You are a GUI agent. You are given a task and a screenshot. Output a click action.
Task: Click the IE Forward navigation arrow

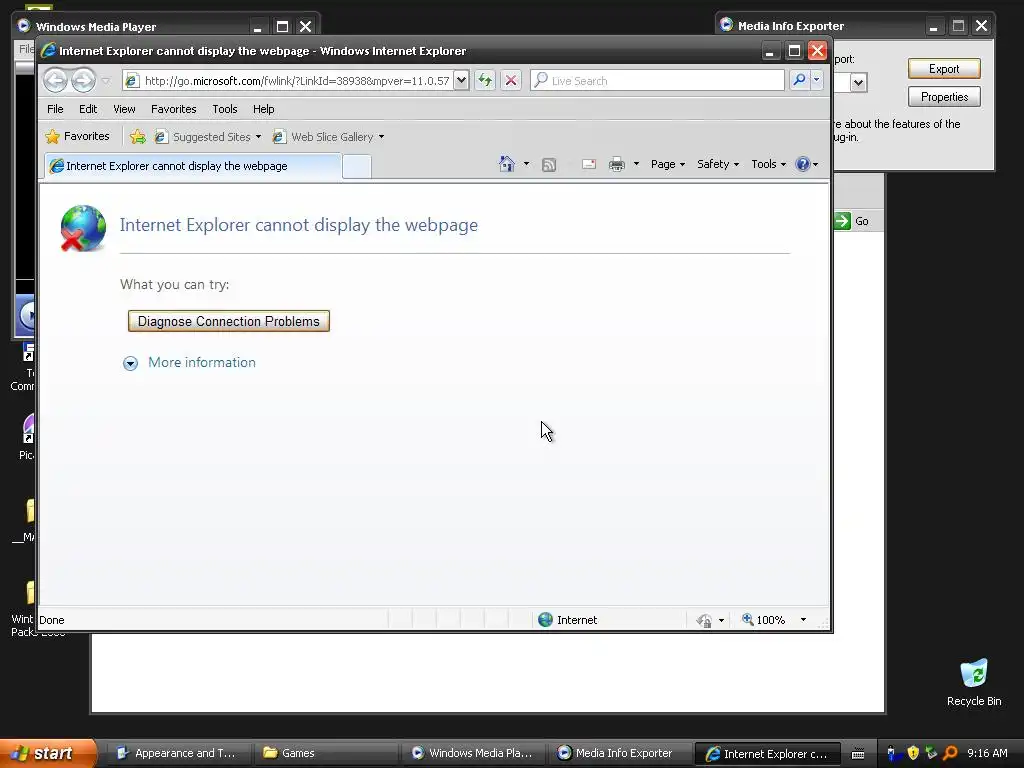[83, 80]
